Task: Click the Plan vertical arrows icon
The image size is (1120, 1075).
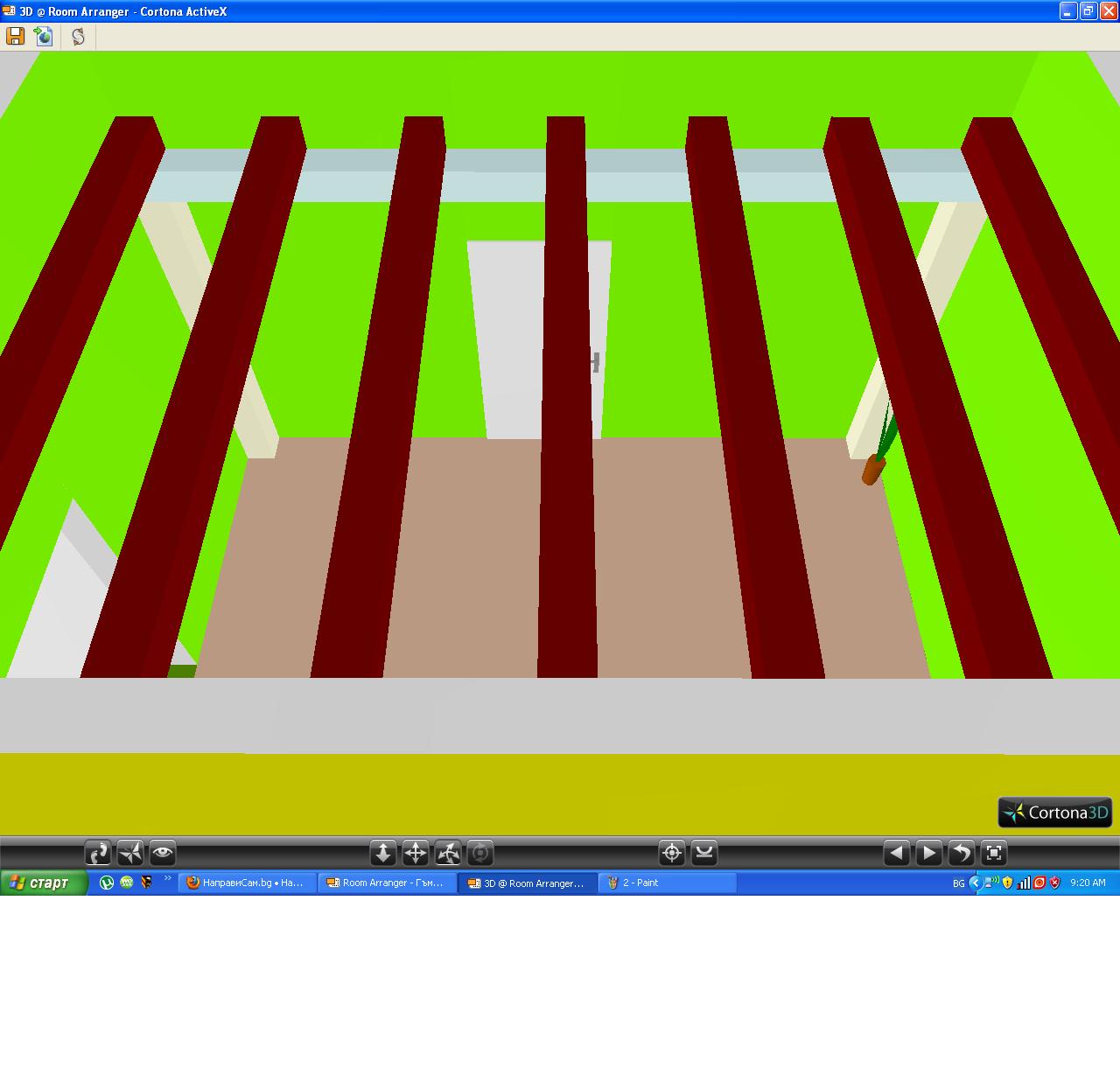Action: pyautogui.click(x=382, y=852)
